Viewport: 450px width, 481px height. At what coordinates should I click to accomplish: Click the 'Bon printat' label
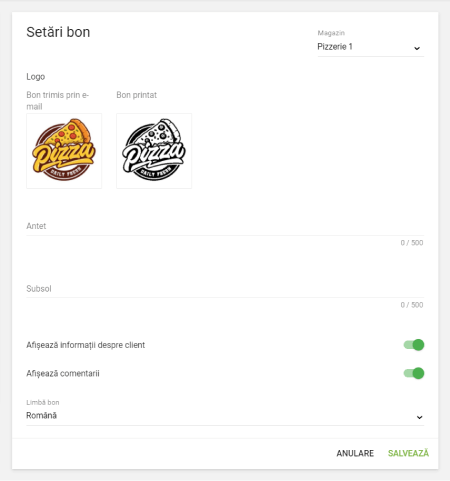(136, 95)
